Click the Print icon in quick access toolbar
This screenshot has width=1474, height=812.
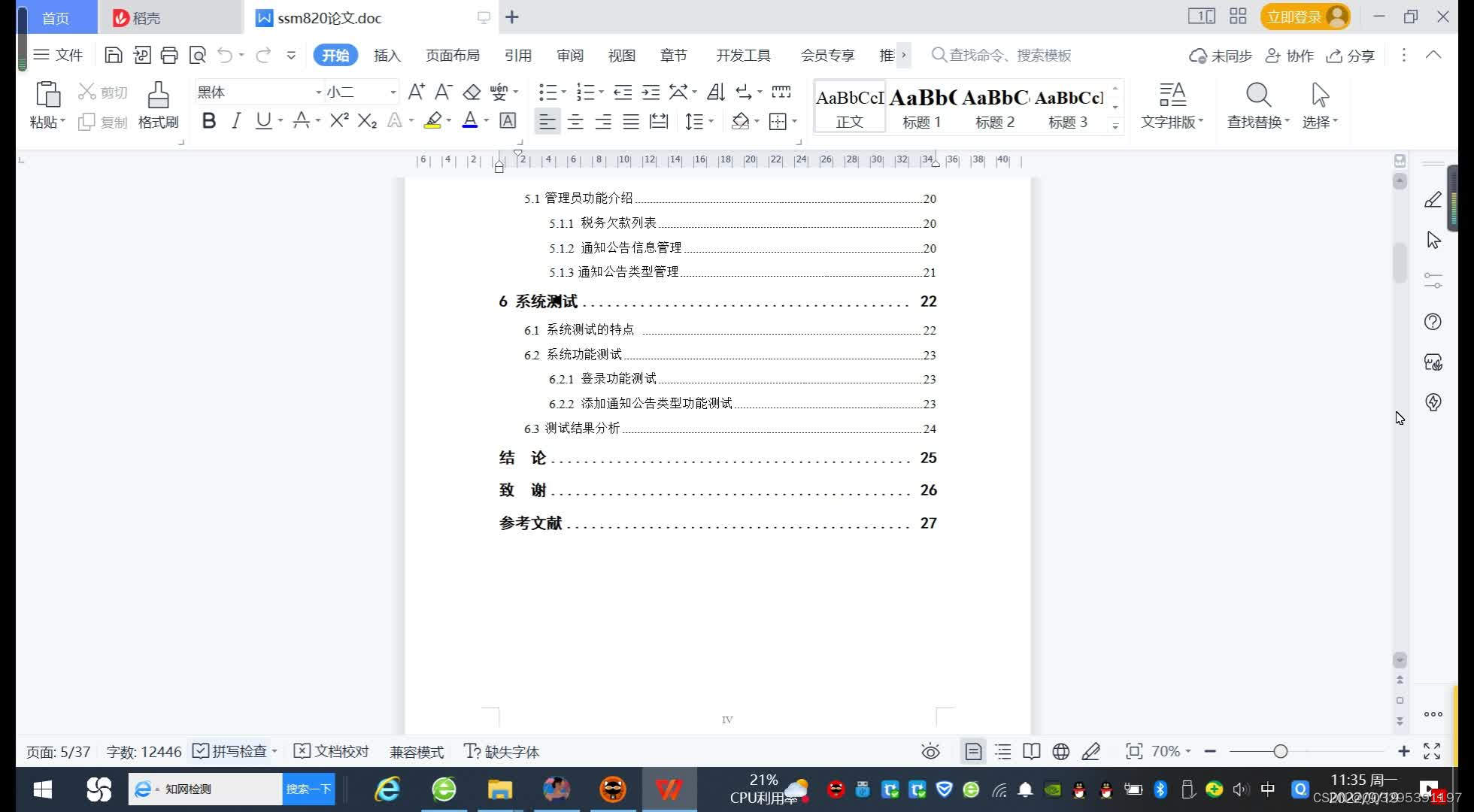coord(169,55)
